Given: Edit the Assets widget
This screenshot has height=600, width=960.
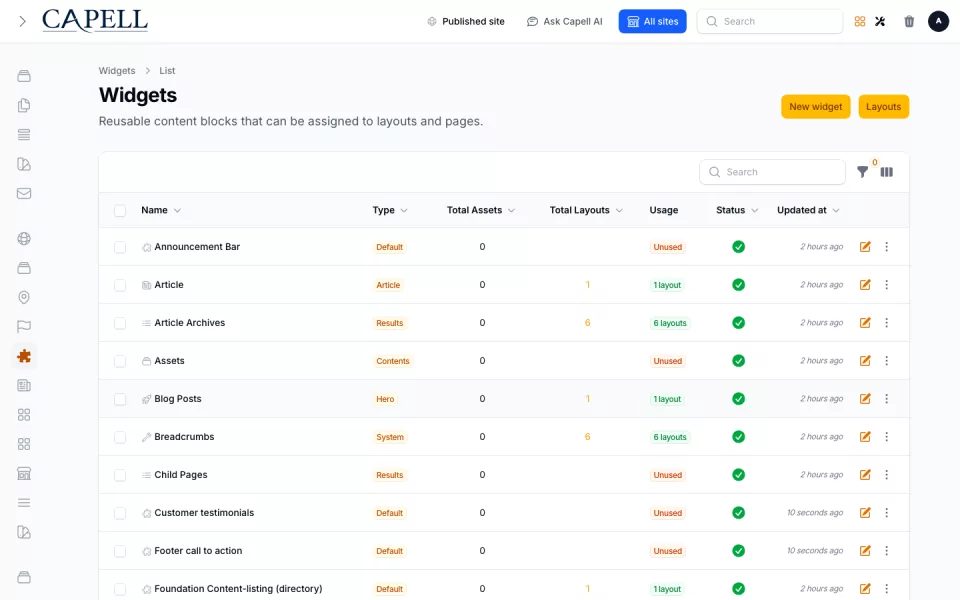Looking at the screenshot, I should click(x=865, y=361).
